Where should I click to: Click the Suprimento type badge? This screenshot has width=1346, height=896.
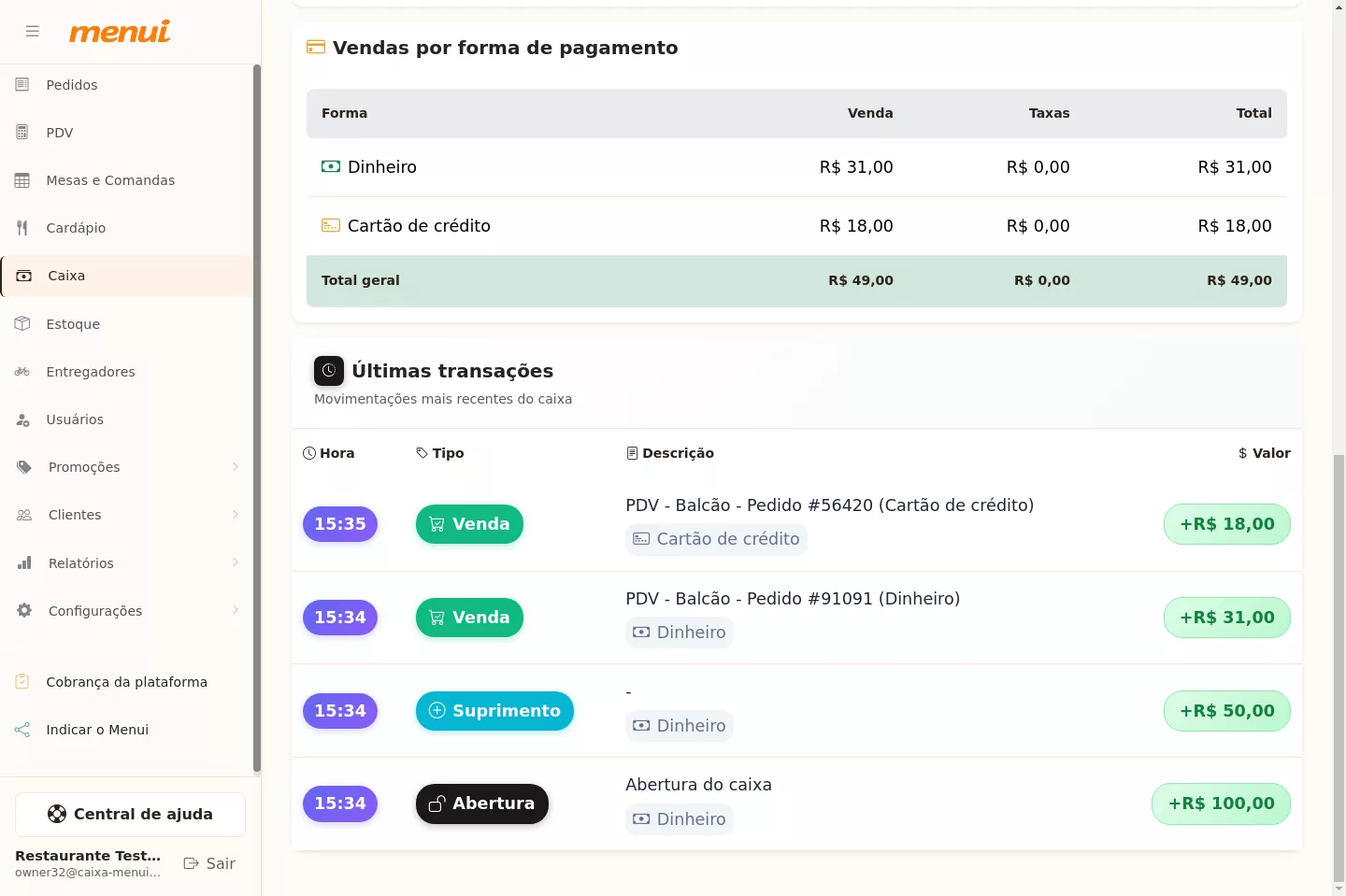494,711
